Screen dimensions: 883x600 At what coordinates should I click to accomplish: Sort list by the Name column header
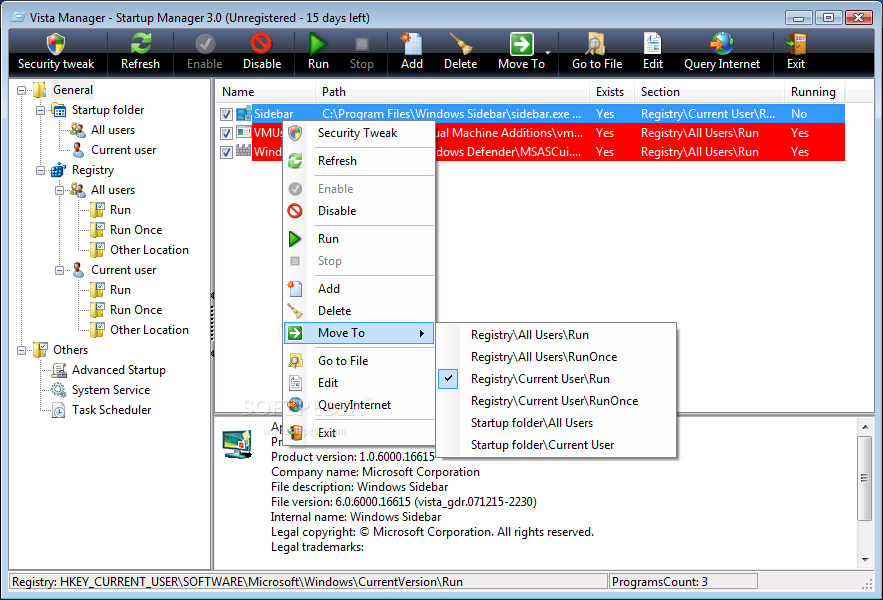[265, 92]
